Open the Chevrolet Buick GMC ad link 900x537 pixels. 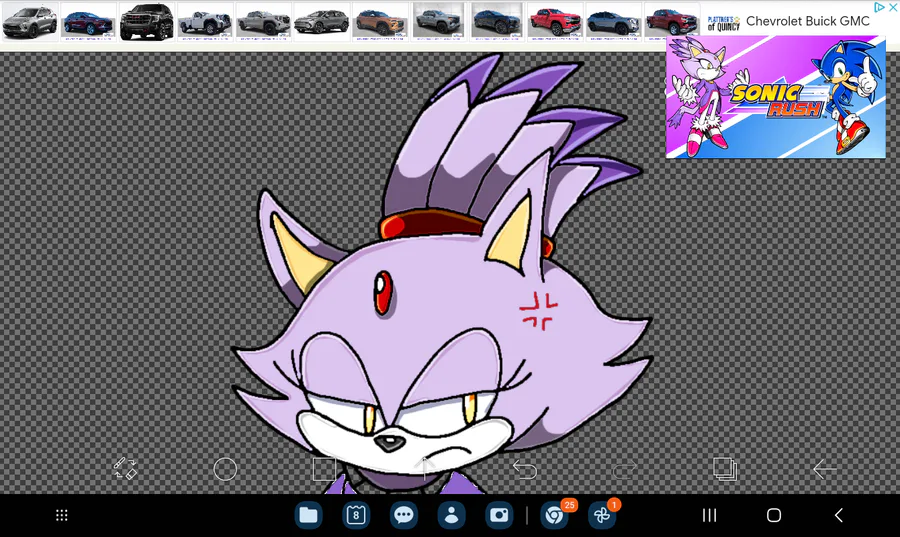click(808, 21)
